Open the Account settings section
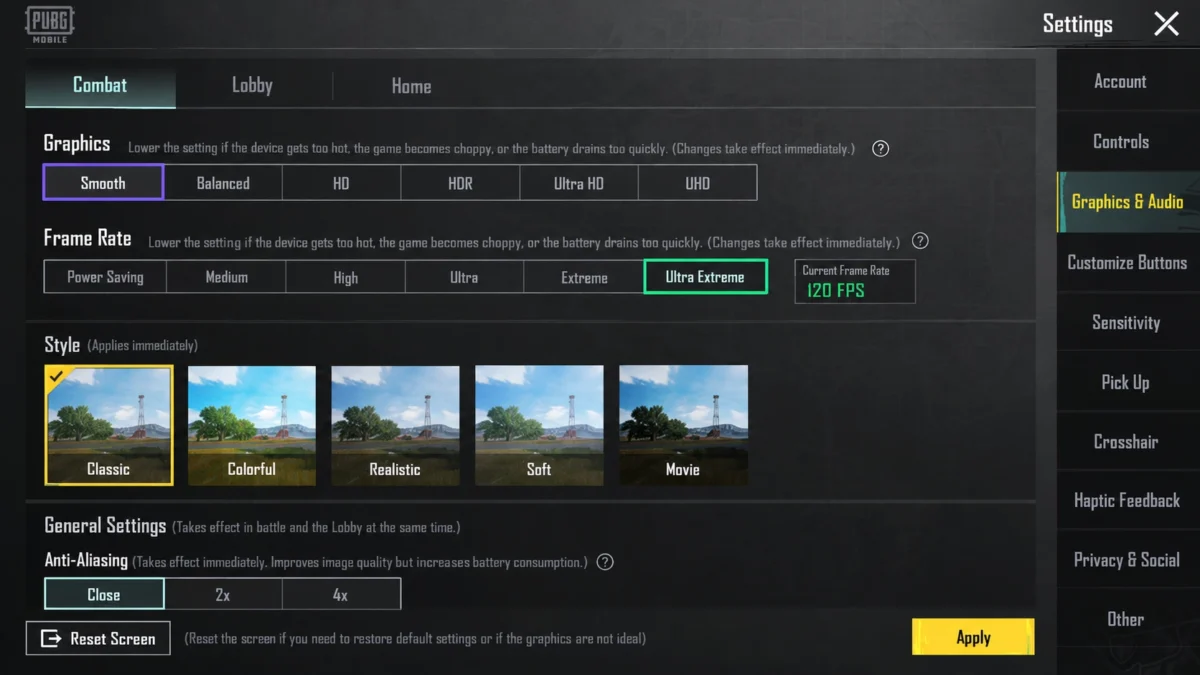The image size is (1200, 675). 1128,82
